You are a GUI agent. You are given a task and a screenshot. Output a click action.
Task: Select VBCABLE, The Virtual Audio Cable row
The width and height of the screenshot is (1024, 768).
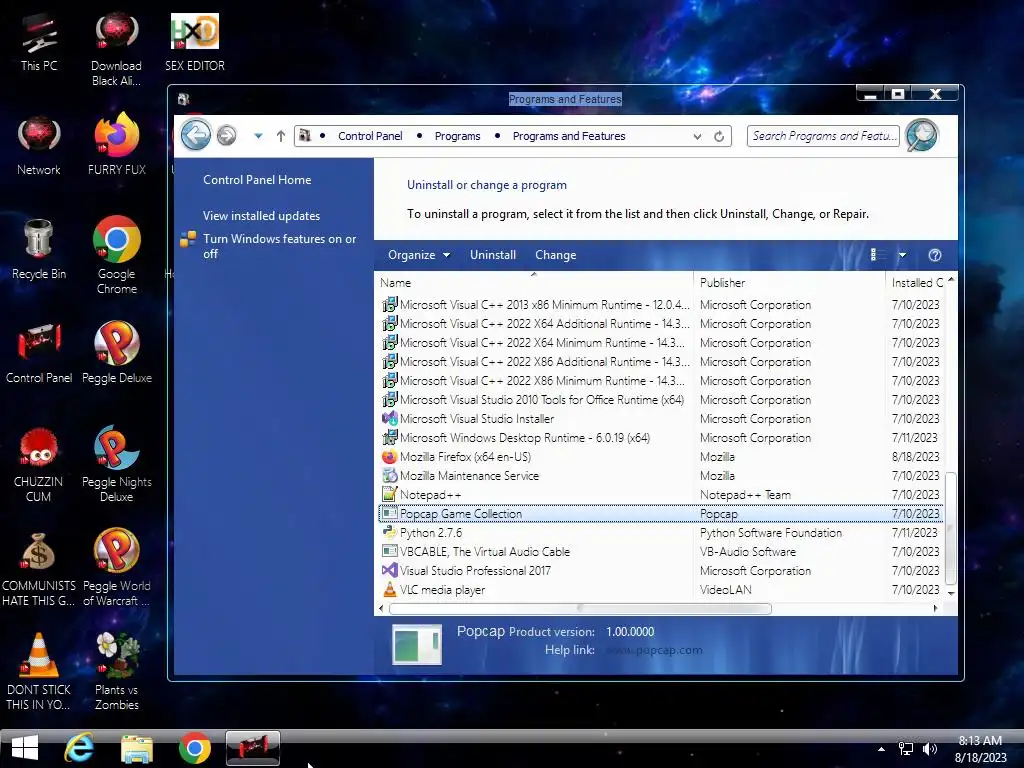[x=661, y=551]
